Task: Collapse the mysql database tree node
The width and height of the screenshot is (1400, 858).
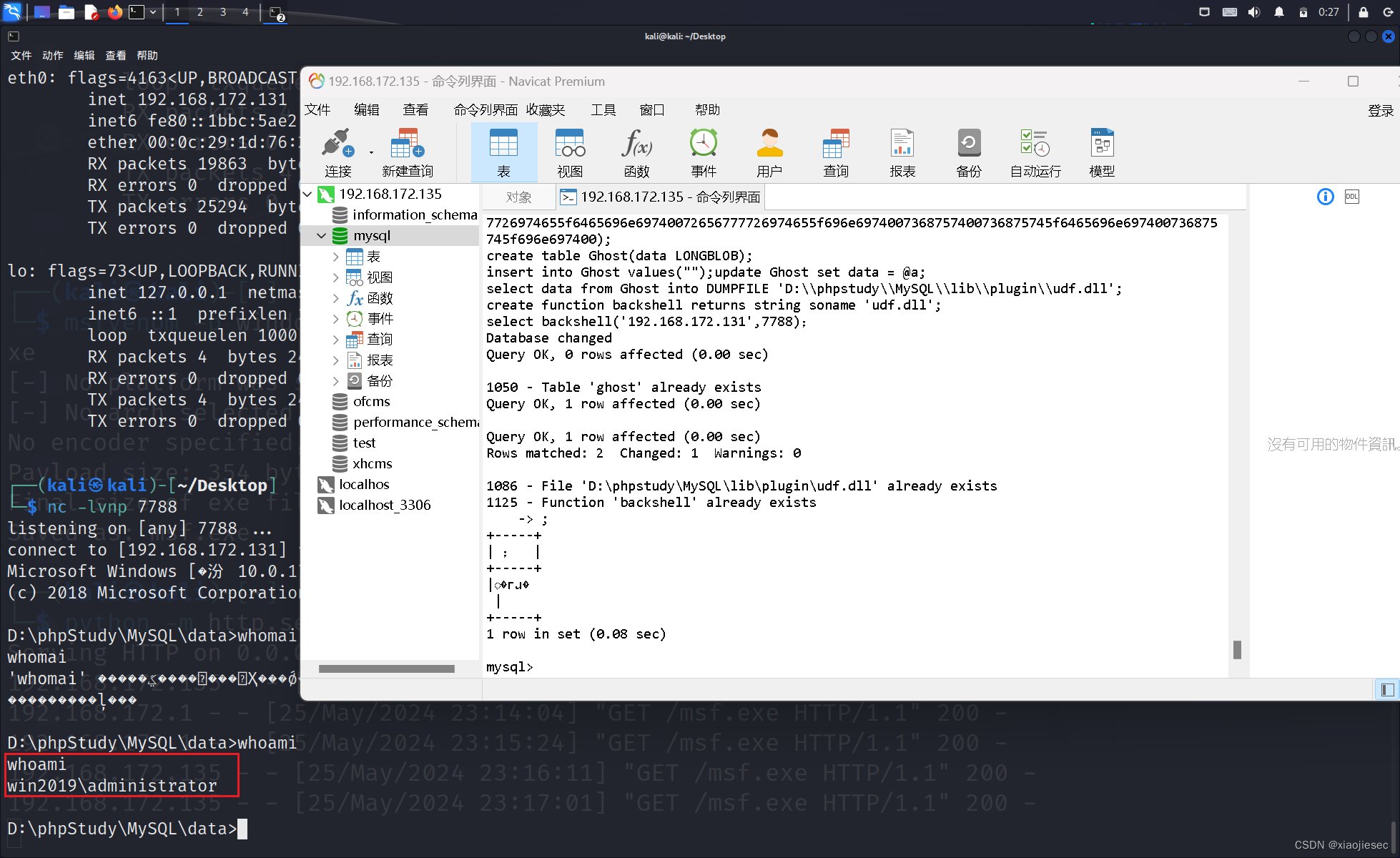Action: 320,235
